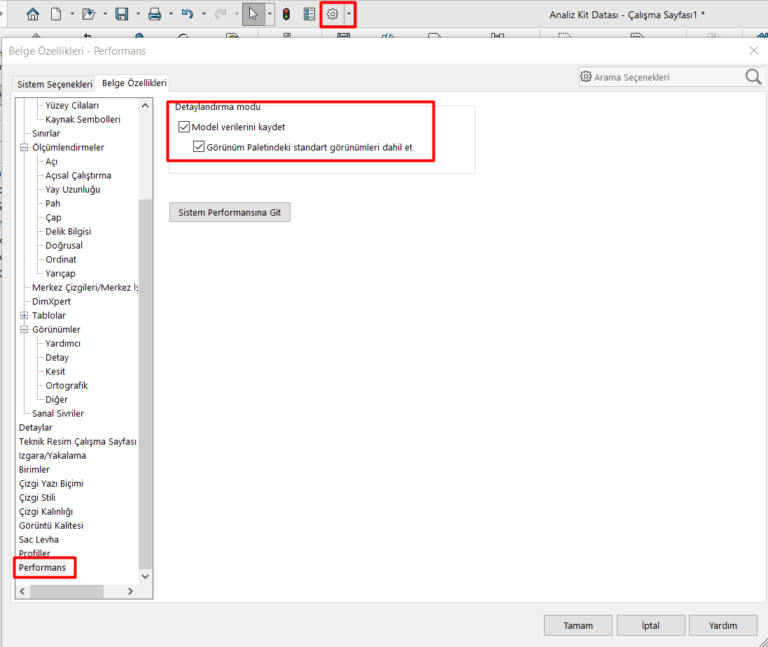Create a new document with the New icon
The height and width of the screenshot is (647, 768).
[x=57, y=14]
